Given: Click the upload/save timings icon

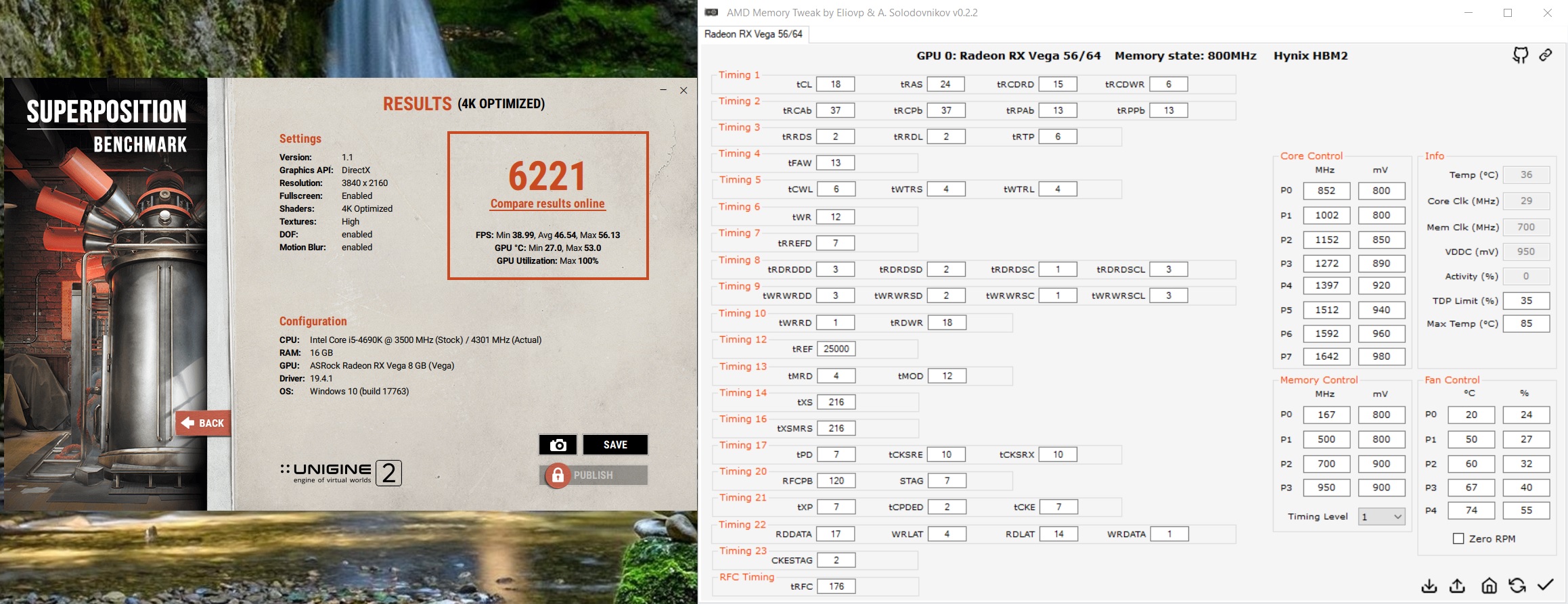Looking at the screenshot, I should pyautogui.click(x=1458, y=586).
